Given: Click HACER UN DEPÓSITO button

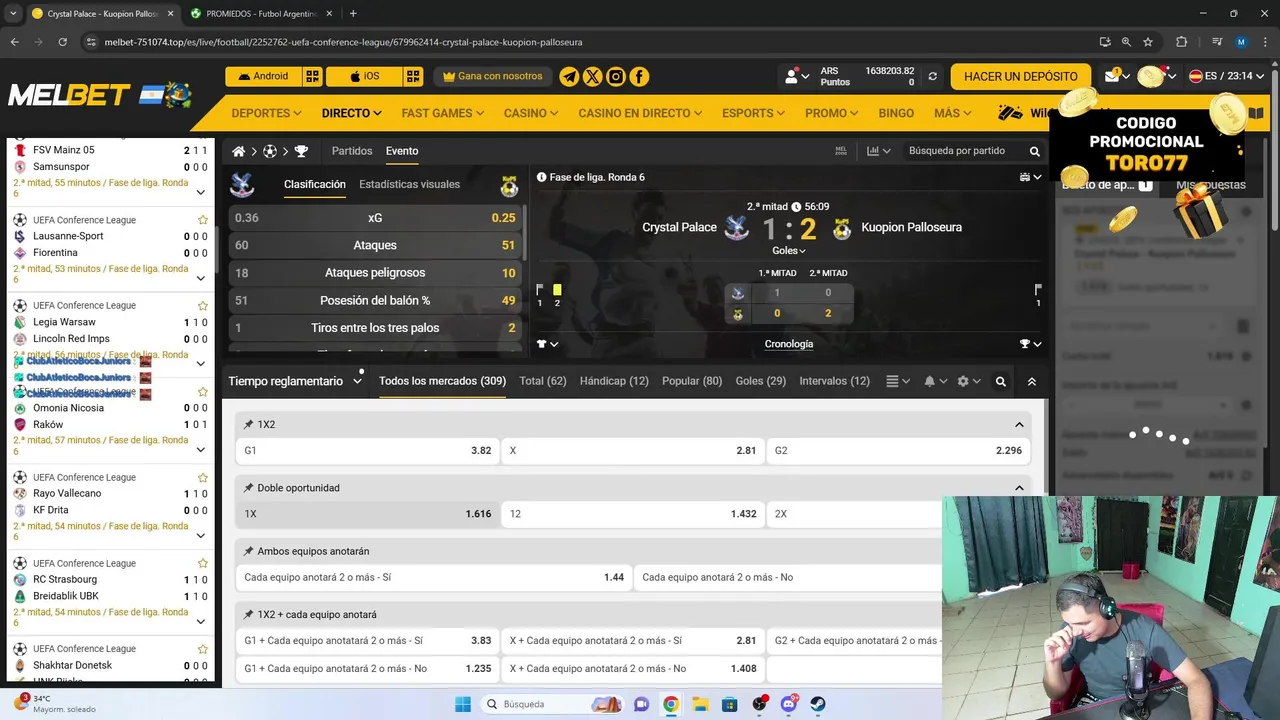Looking at the screenshot, I should (x=1020, y=76).
